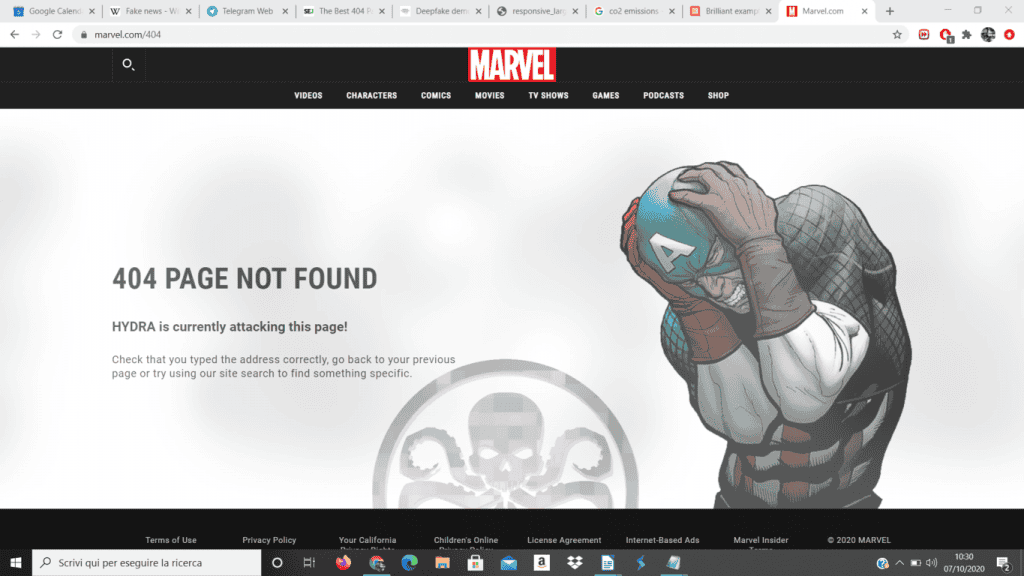Switch to the Fake news Wikipedia tab
Viewport: 1024px width, 576px height.
[x=152, y=11]
